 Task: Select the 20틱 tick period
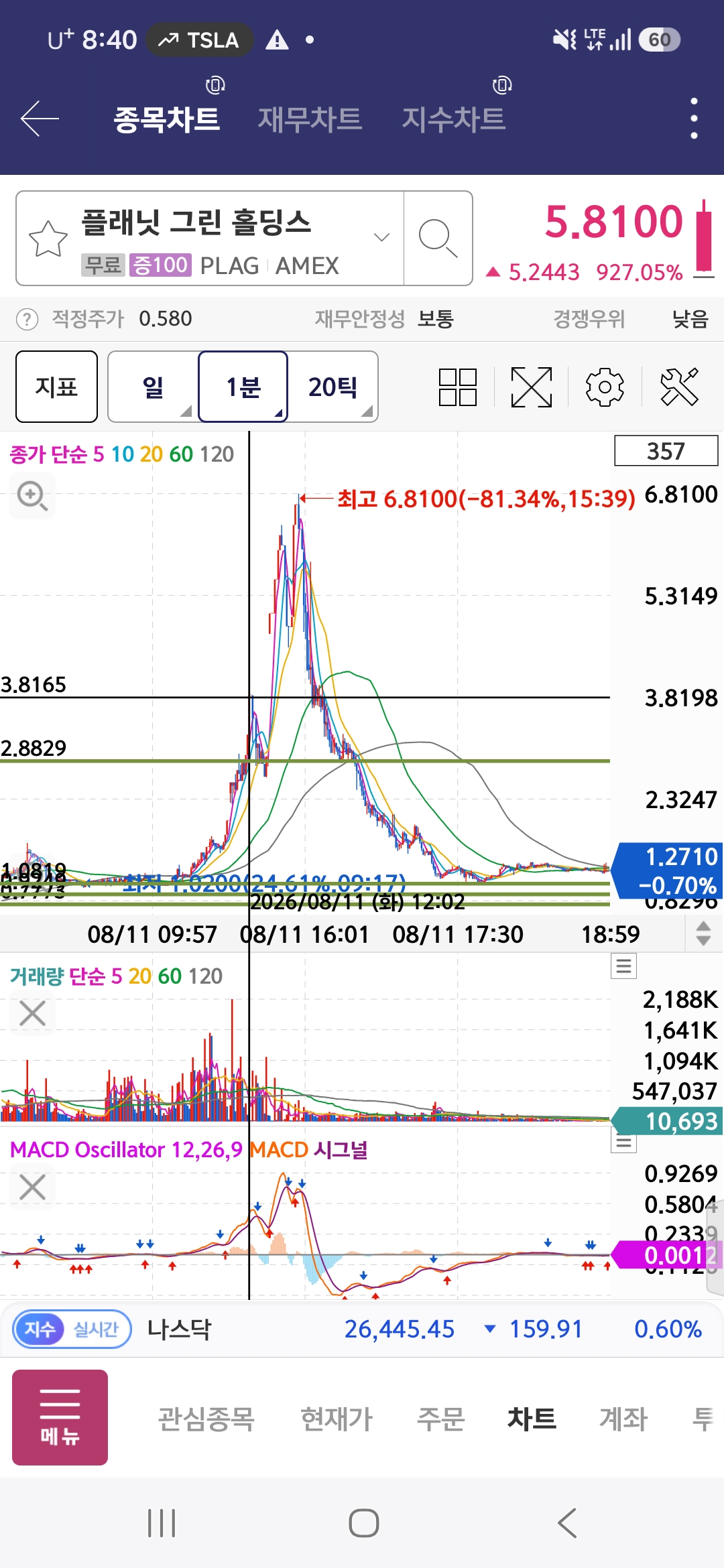pyautogui.click(x=333, y=387)
